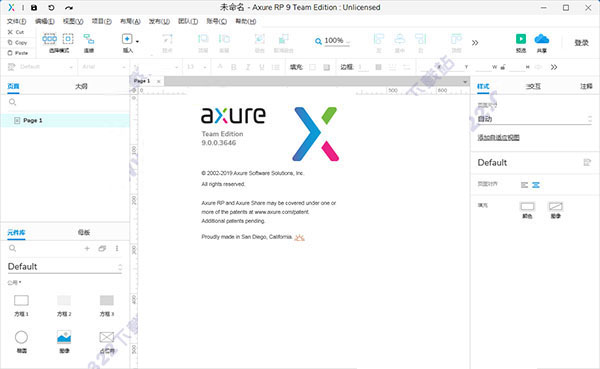
Task: Click the border color swatch after 边框
Action: coord(378,67)
